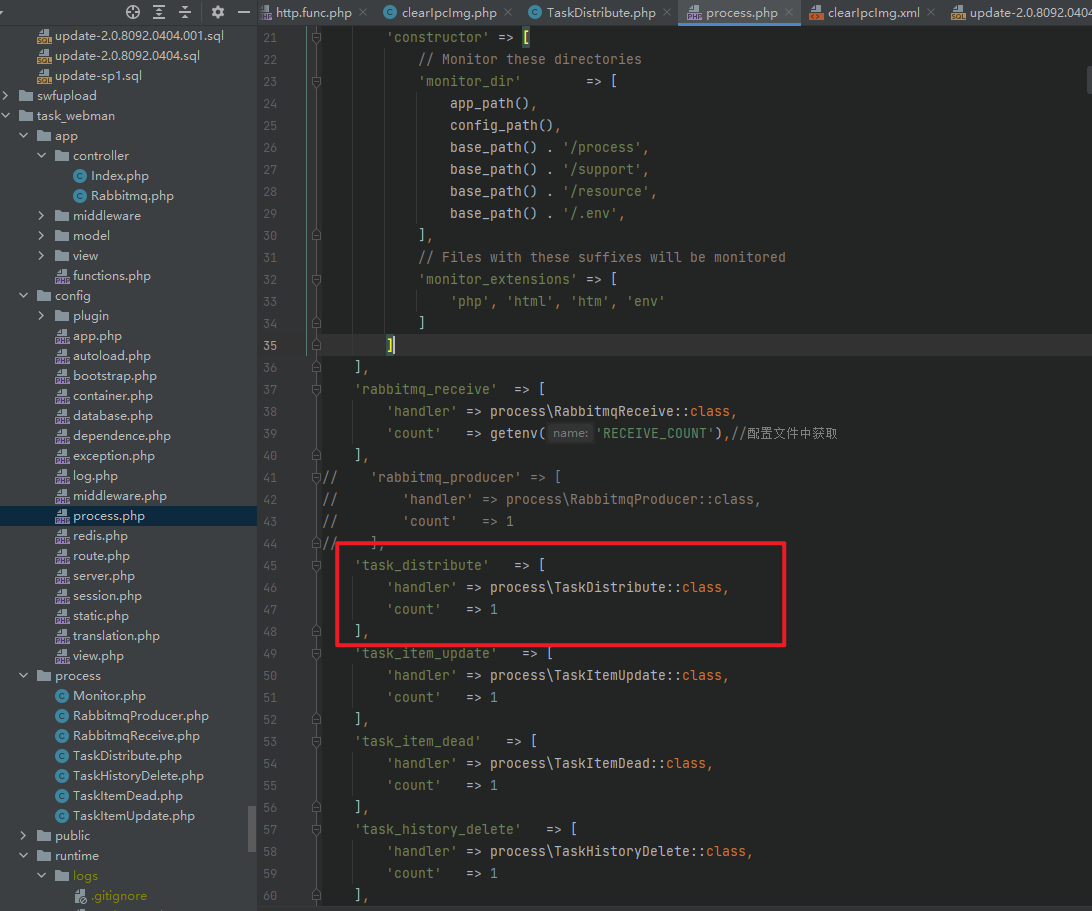Open log.php config file

95,476
